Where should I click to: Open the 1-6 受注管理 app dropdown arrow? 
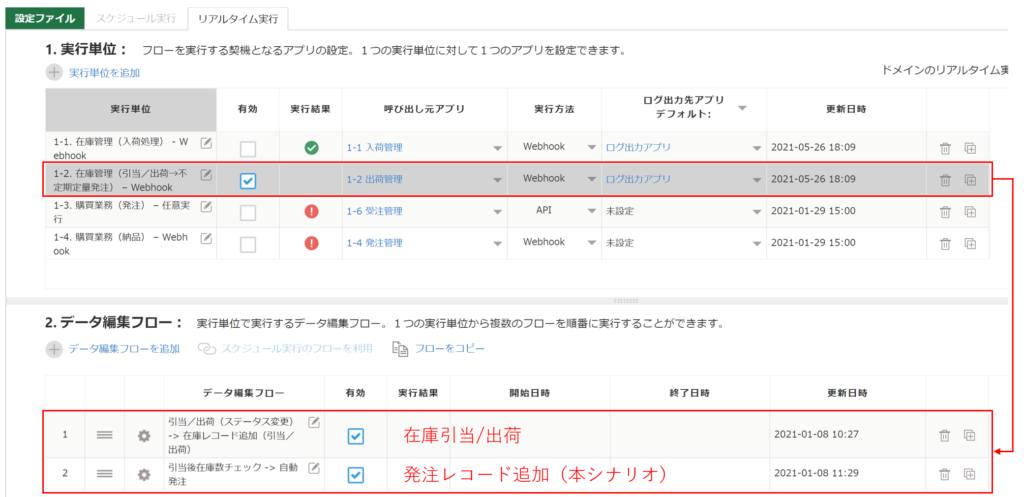(498, 212)
